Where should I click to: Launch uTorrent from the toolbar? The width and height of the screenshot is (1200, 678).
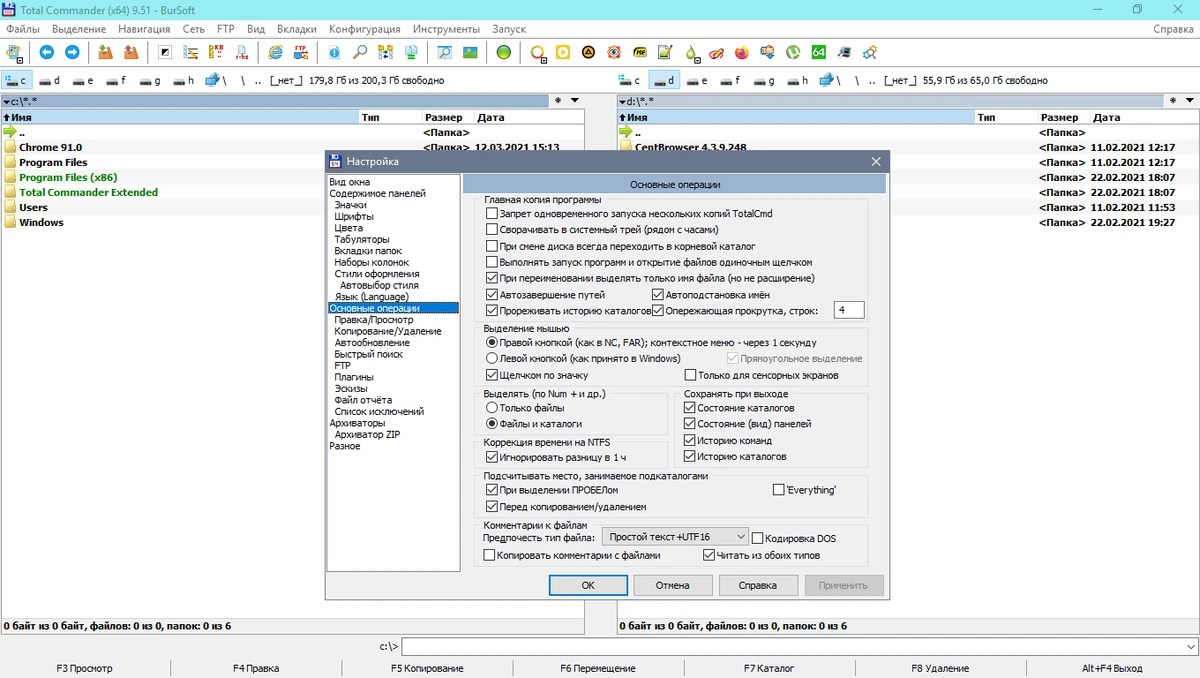click(x=793, y=52)
